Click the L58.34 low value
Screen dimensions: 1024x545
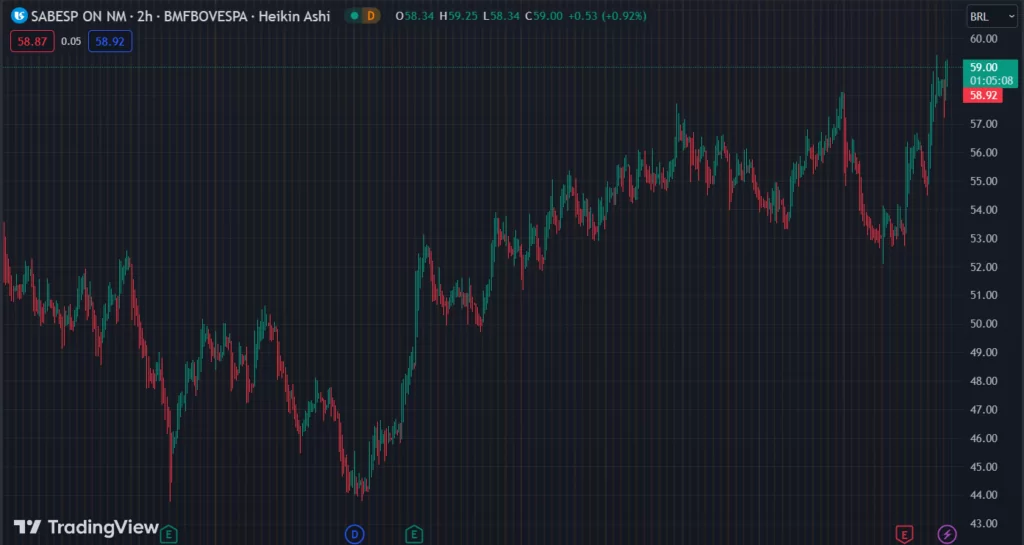501,16
